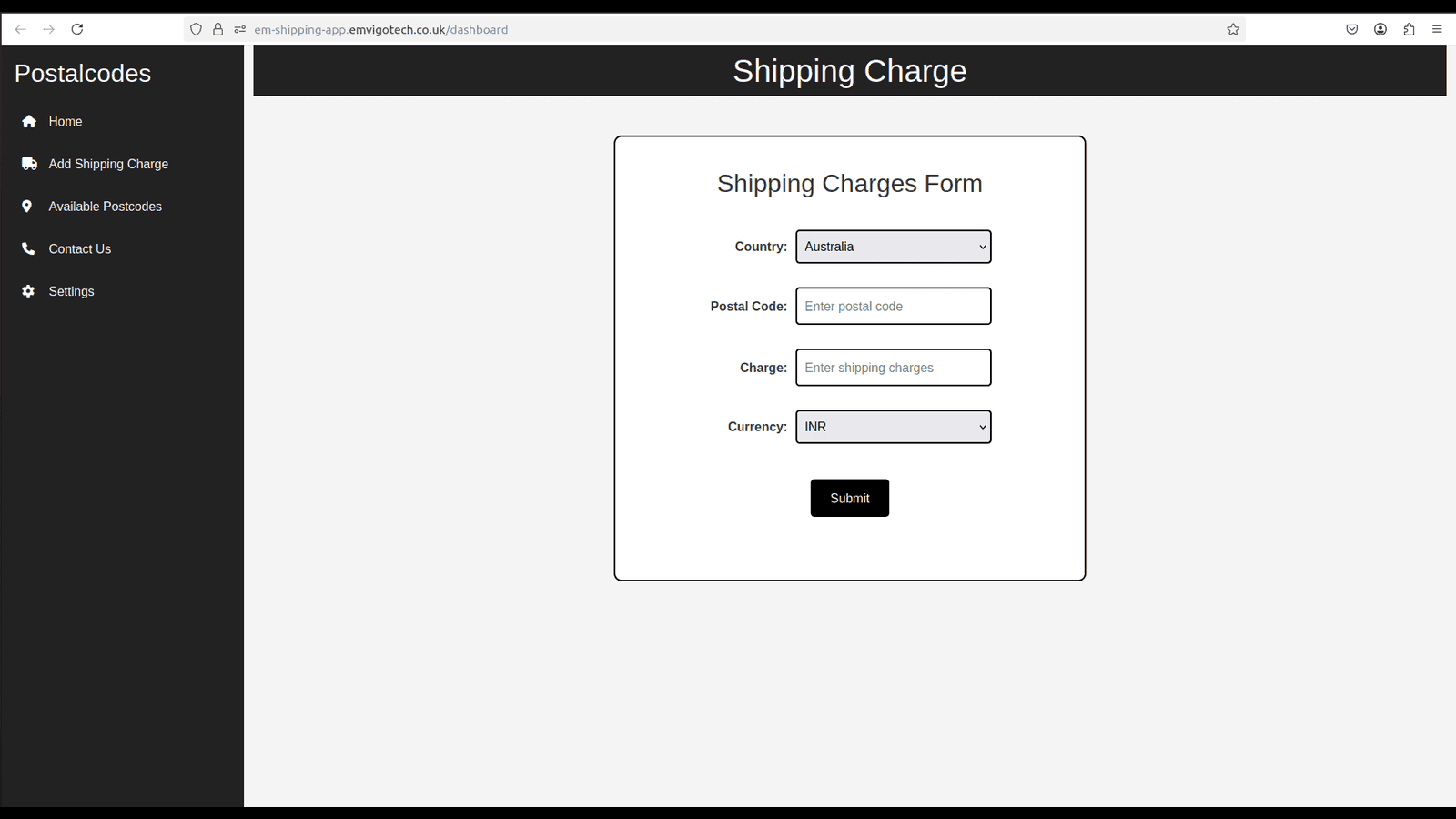Submit the Shipping Charges Form
The image size is (1456, 819).
(x=849, y=498)
